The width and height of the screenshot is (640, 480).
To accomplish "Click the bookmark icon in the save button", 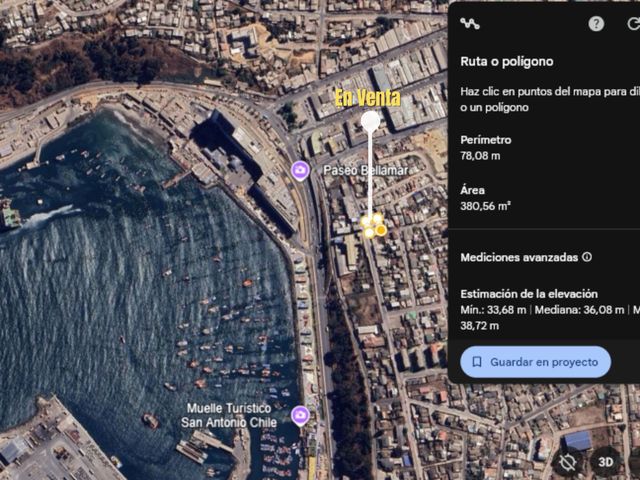I will tap(477, 362).
